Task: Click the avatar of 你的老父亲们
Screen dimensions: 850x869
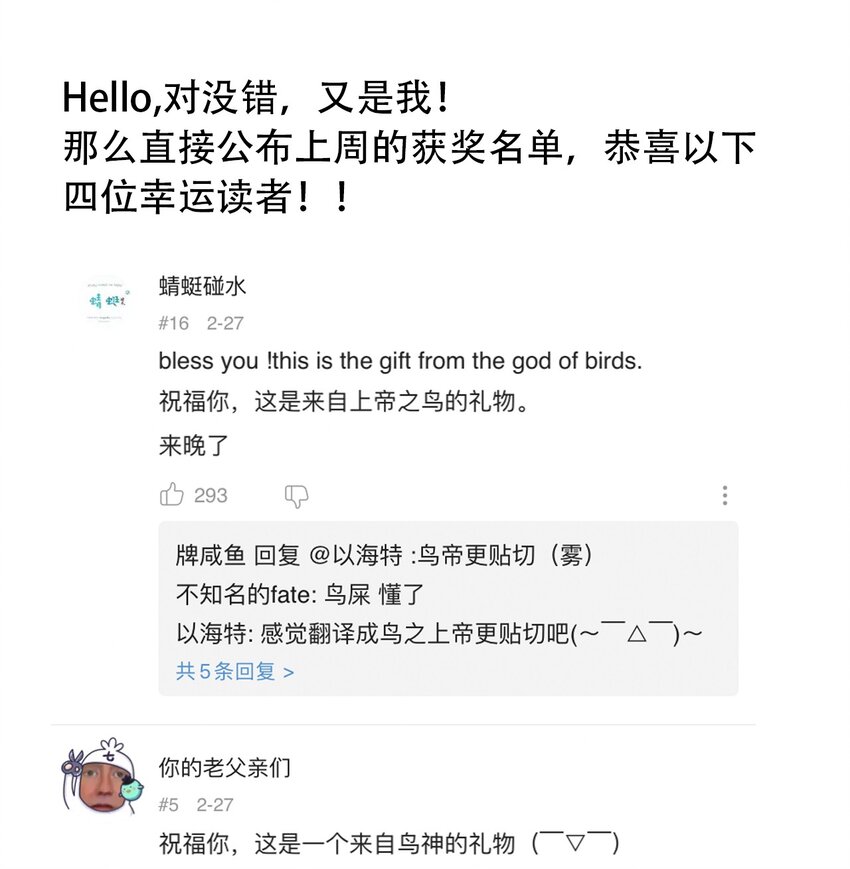Action: [x=101, y=779]
